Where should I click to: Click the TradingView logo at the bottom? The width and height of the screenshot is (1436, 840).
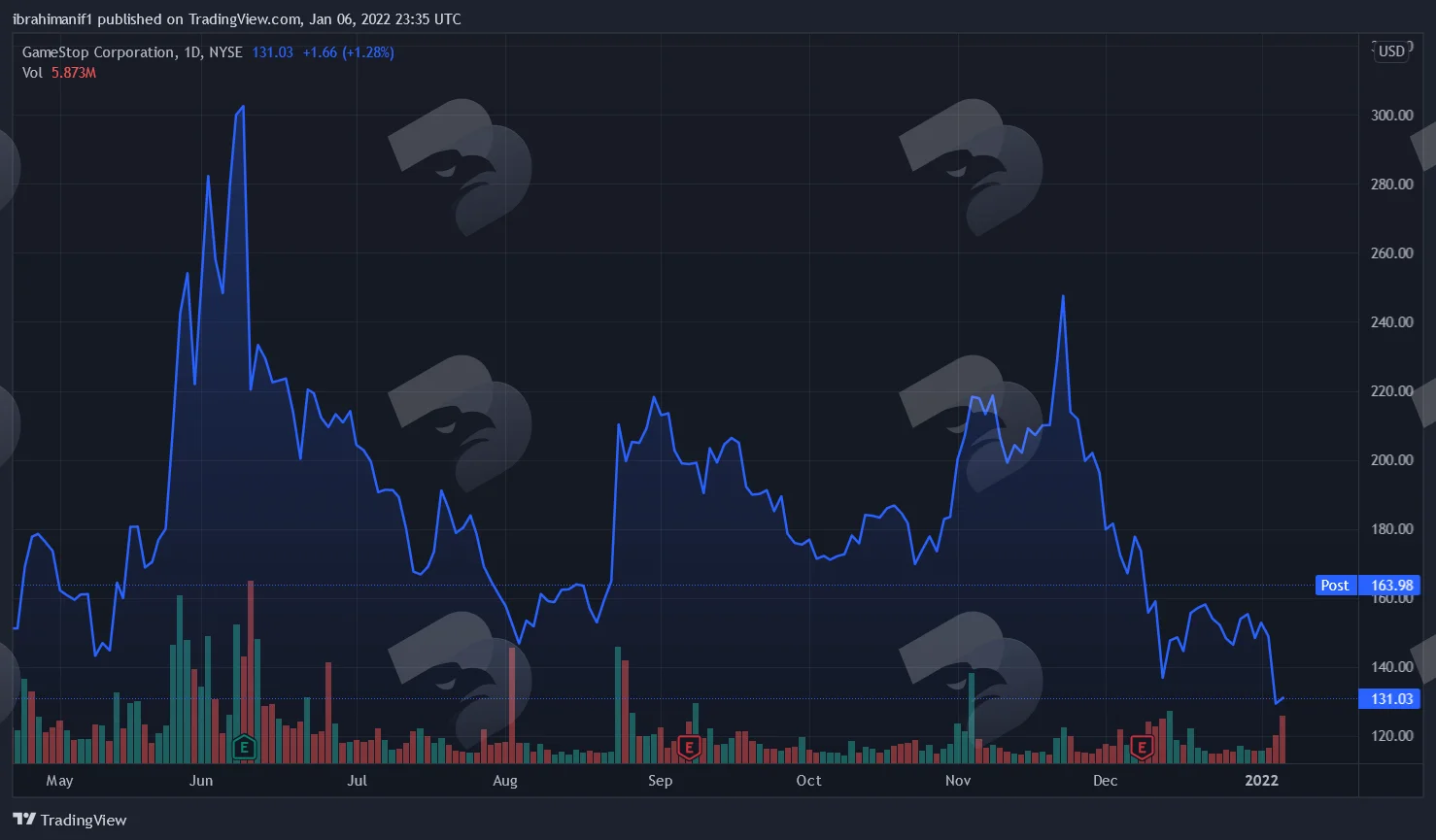click(70, 820)
